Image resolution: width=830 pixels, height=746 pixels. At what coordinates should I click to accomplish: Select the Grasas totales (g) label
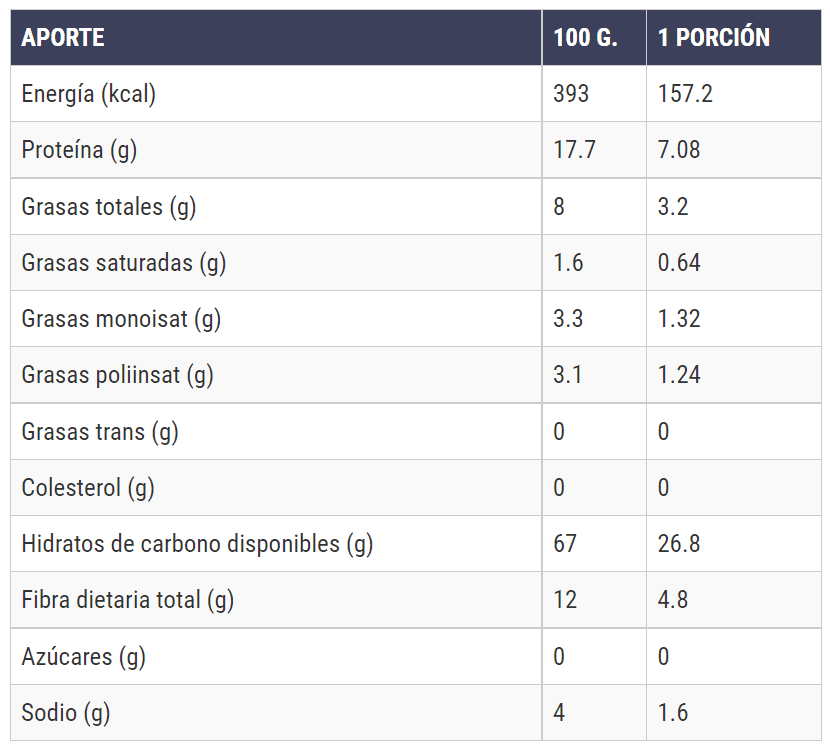click(x=108, y=207)
